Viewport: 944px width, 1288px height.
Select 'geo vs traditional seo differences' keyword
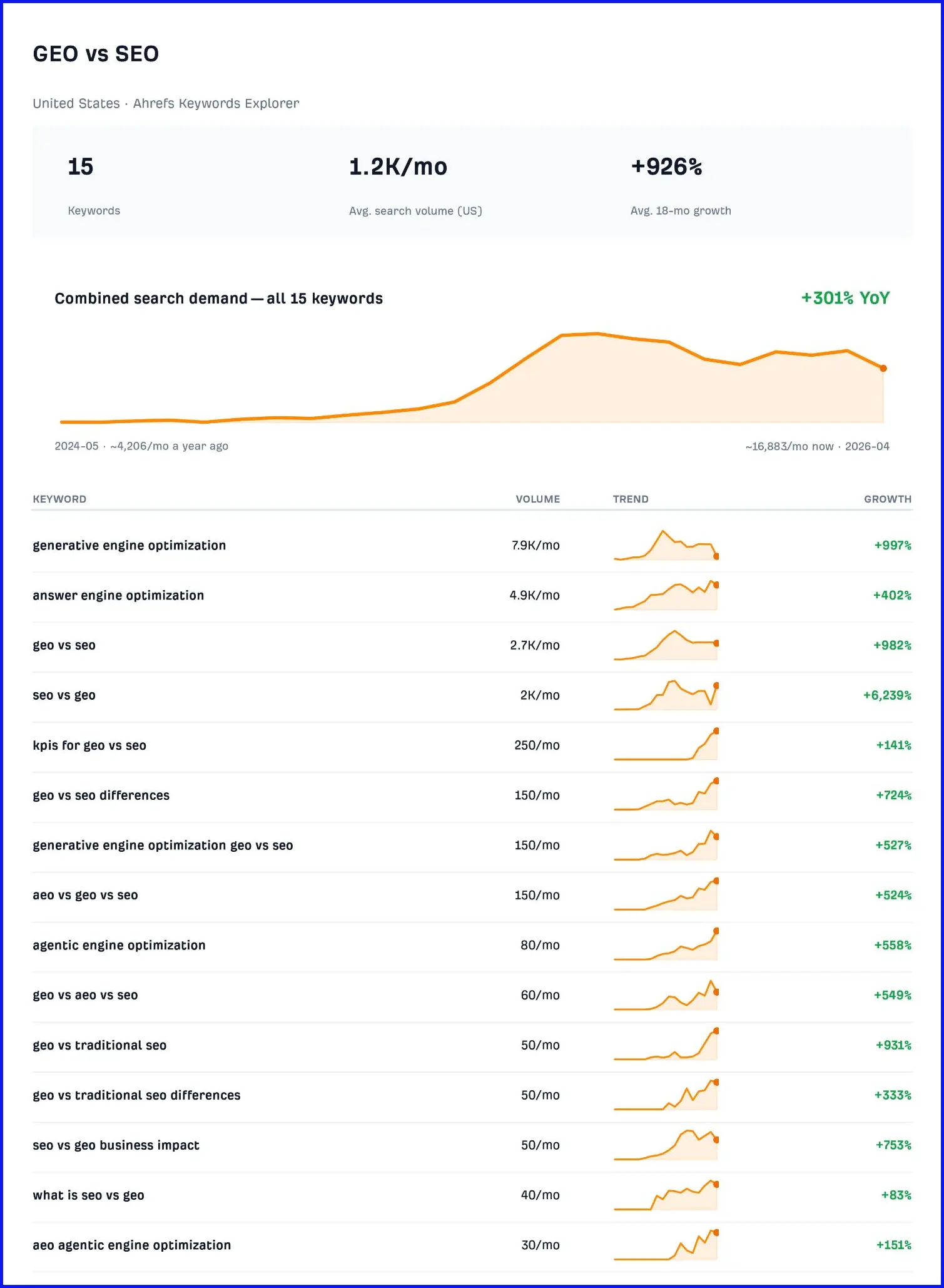[x=136, y=1095]
